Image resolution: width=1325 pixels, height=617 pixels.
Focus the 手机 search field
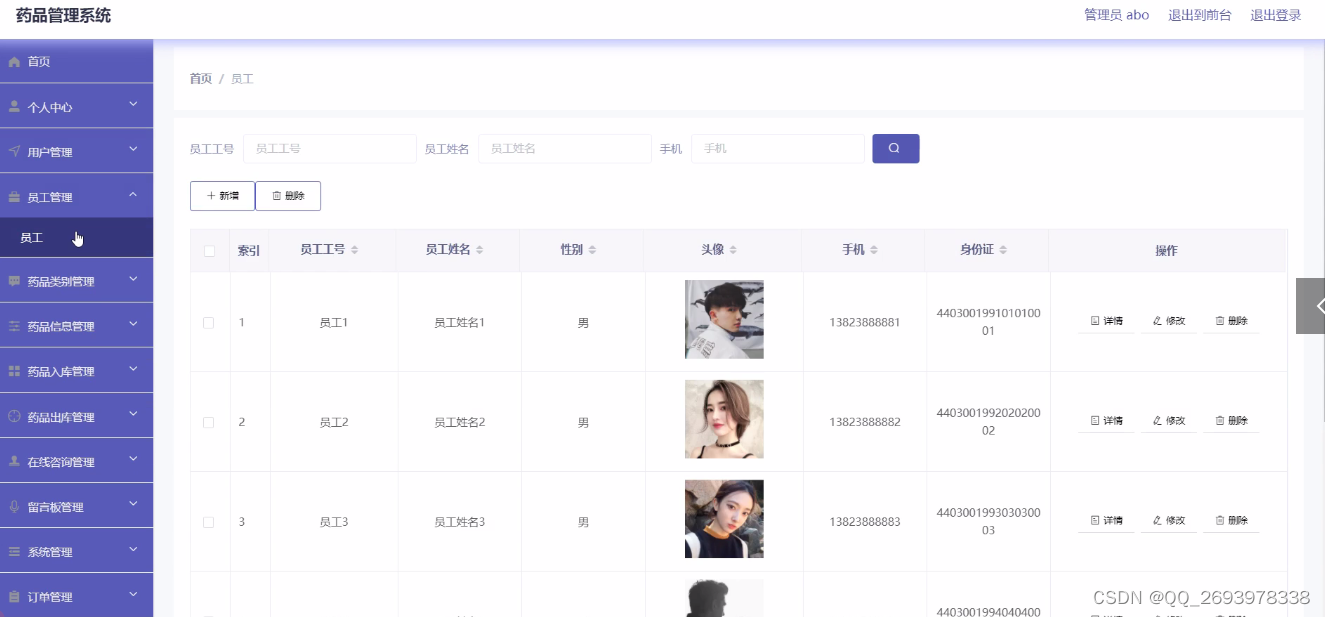[778, 148]
